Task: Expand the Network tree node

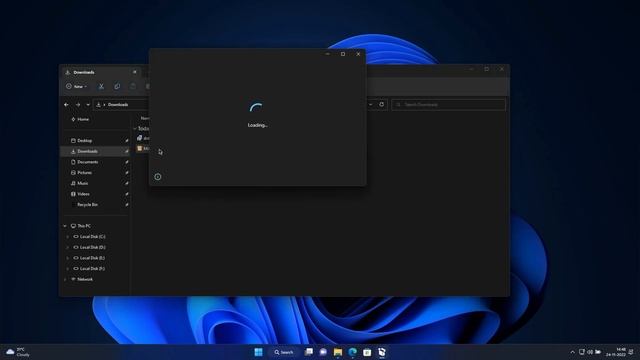Action: point(65,279)
